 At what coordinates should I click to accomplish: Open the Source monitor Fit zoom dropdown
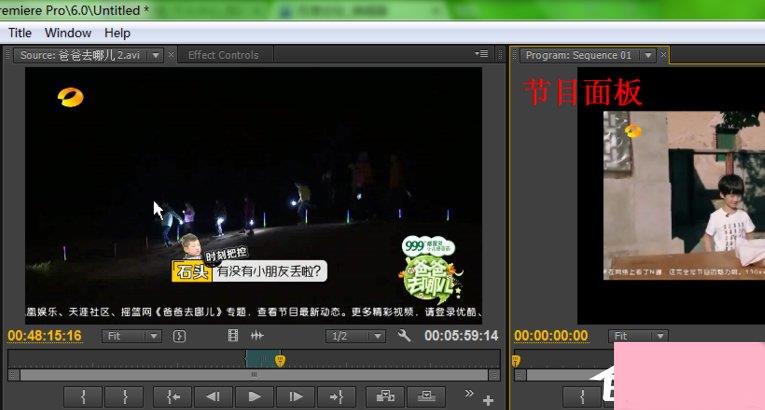click(131, 336)
